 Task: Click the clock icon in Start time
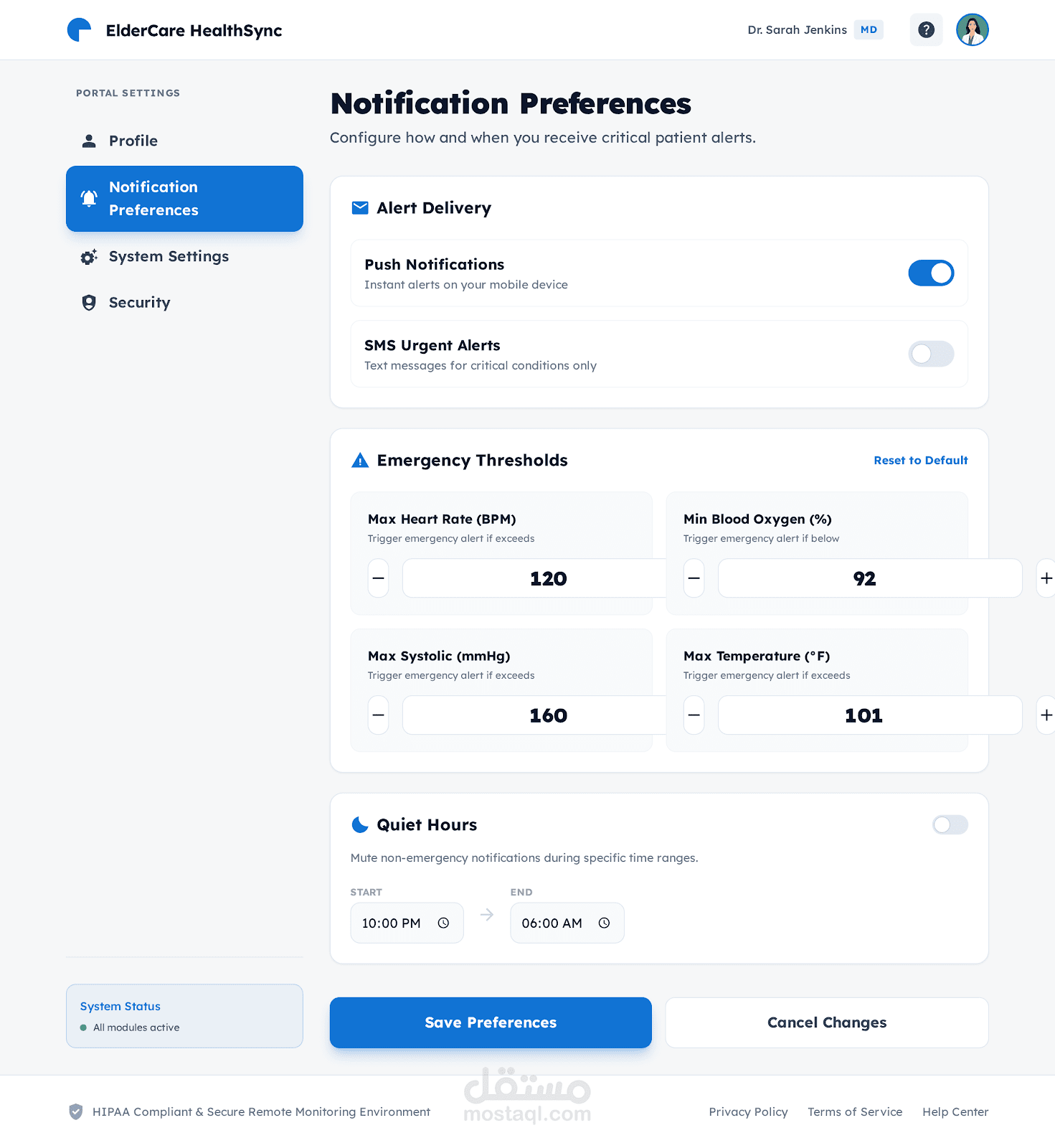coord(443,923)
